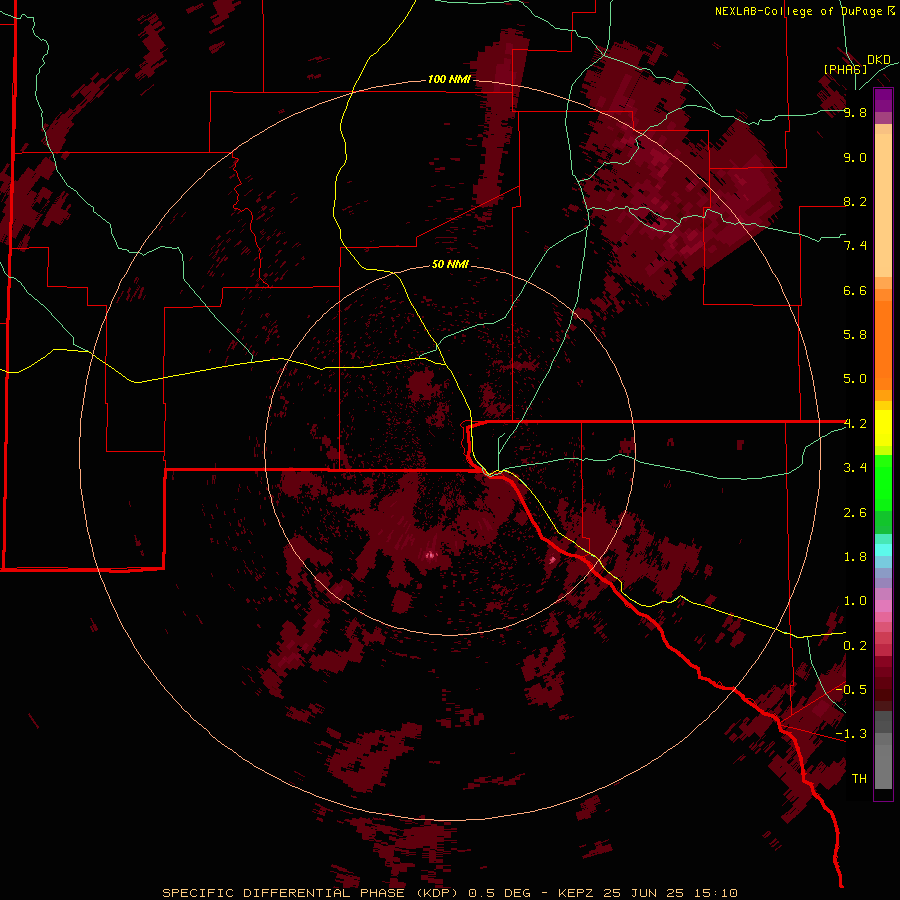
Task: Click the 6.6 scale value
Action: [x=855, y=290]
